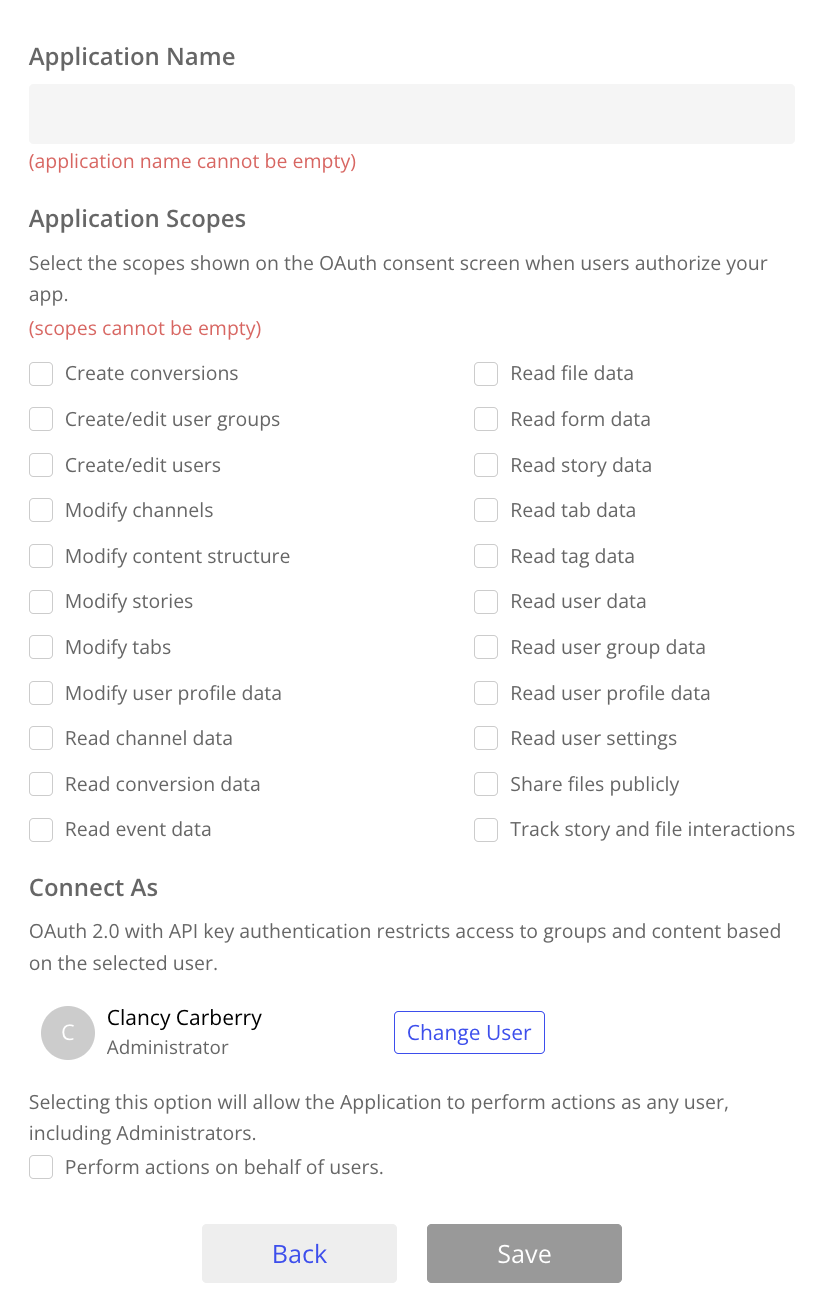Enable Perform actions on behalf of users

41,1167
